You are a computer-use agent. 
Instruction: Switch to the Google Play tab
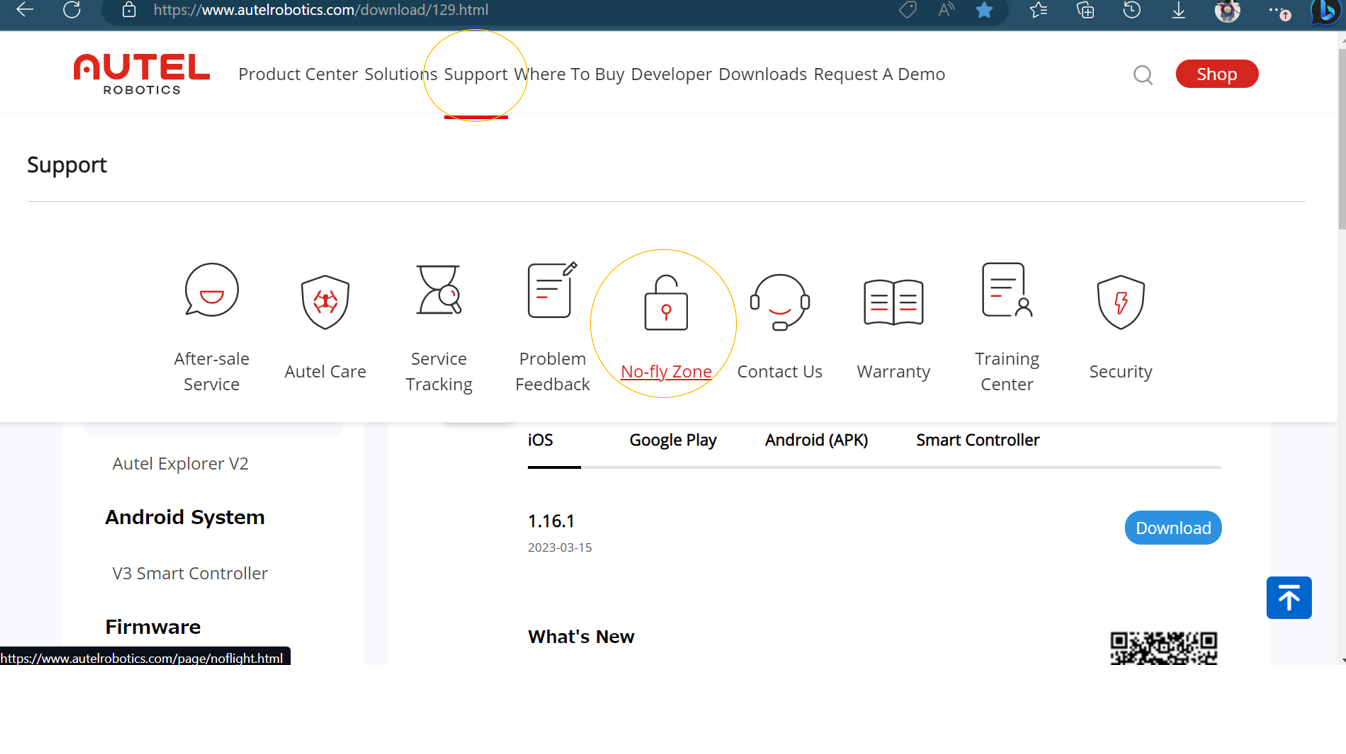coord(673,440)
